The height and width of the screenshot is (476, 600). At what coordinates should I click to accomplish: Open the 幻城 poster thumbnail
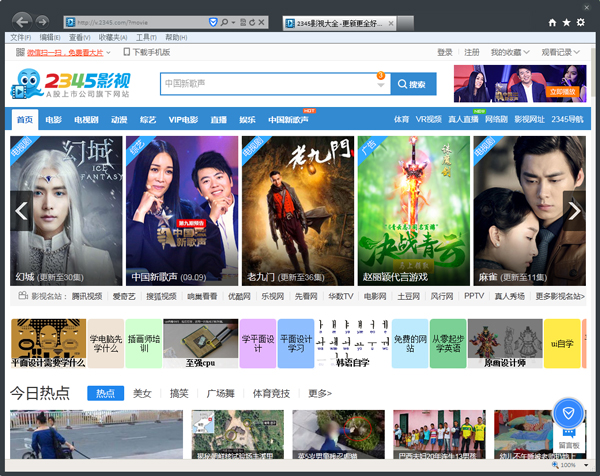click(66, 211)
